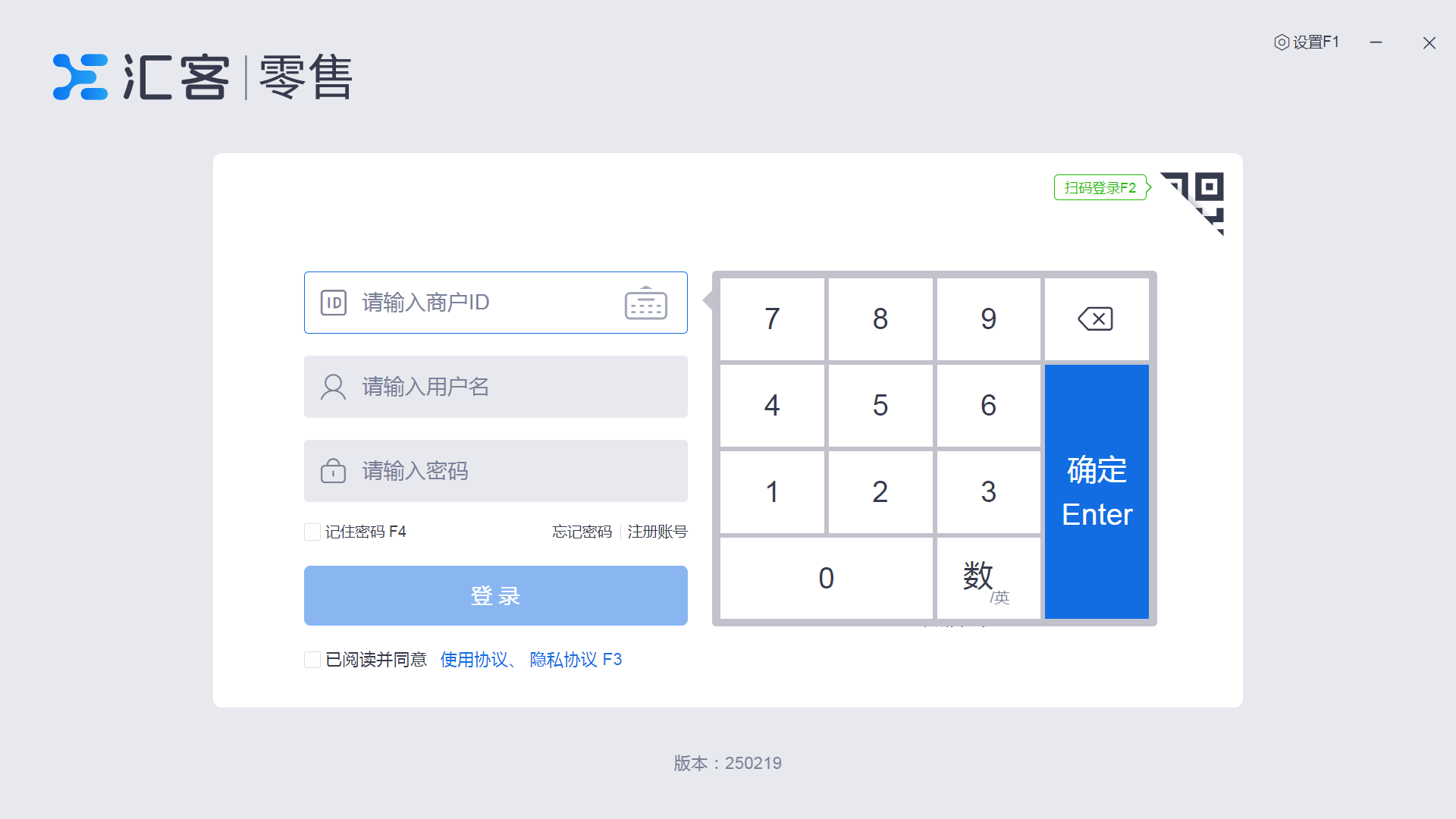1456x819 pixels.
Task: Click the ID badge icon in merchant field
Action: (334, 303)
